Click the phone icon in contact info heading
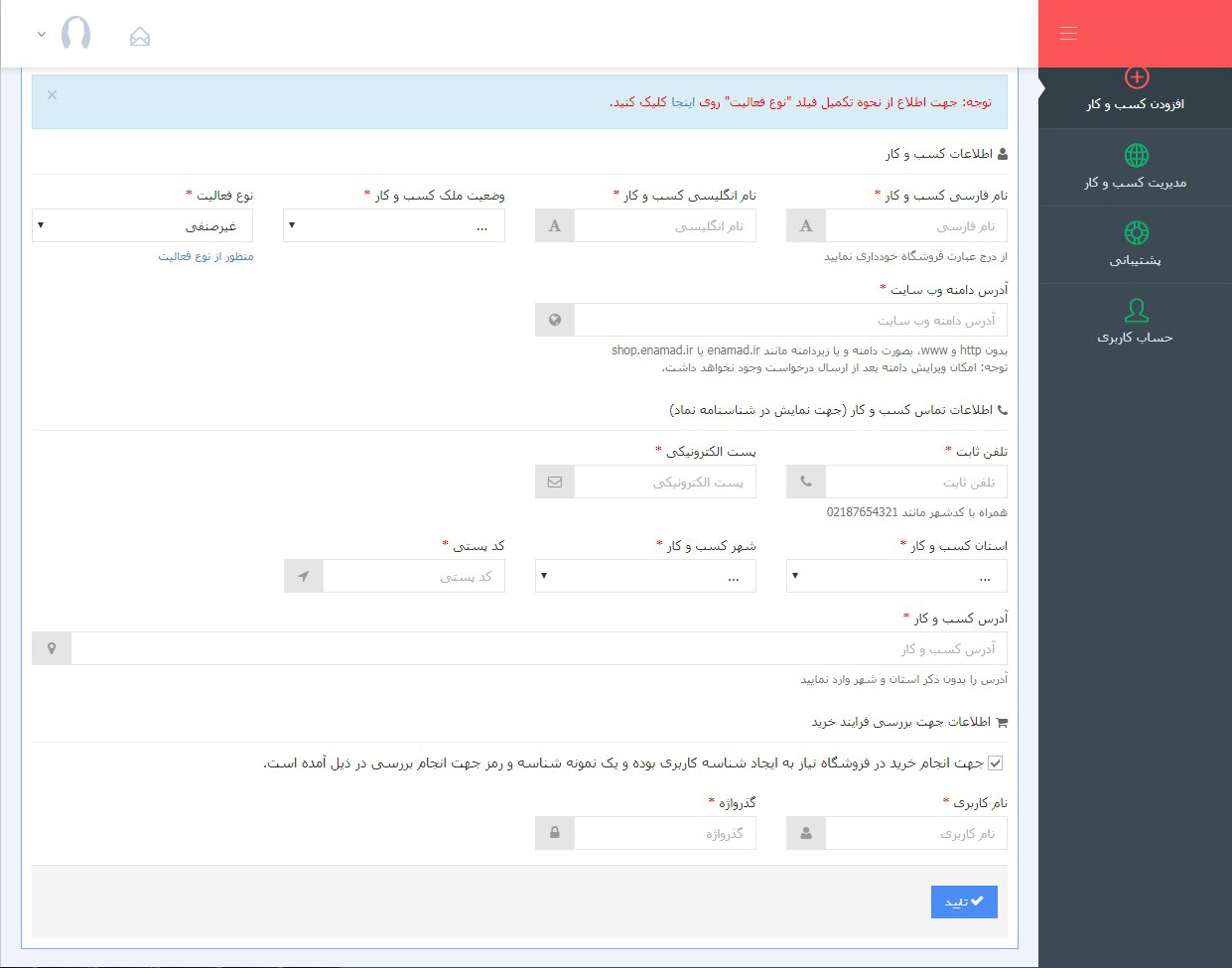Viewport: 1232px width, 968px height. coord(1003,410)
